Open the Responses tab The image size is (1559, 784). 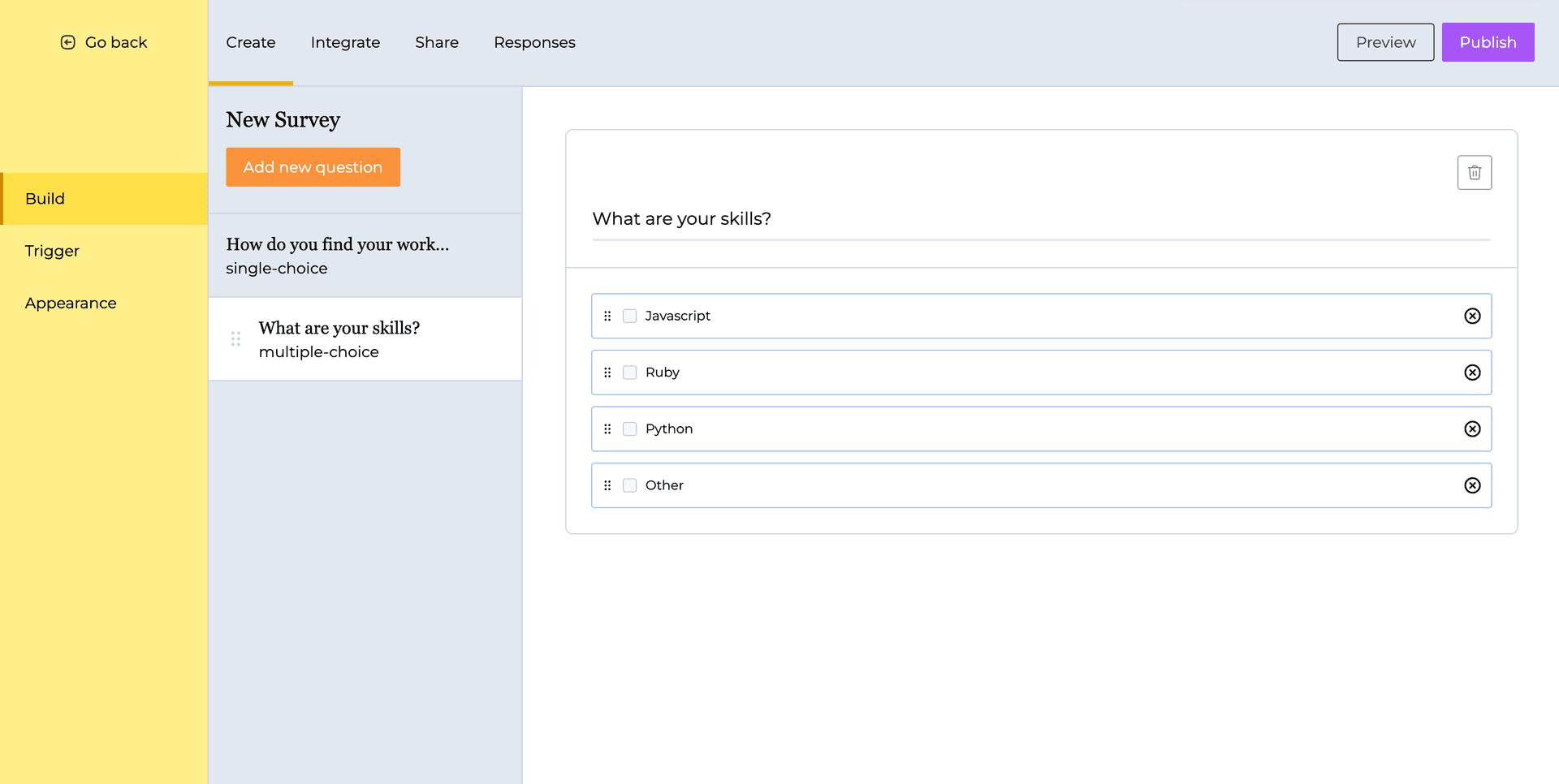tap(534, 42)
